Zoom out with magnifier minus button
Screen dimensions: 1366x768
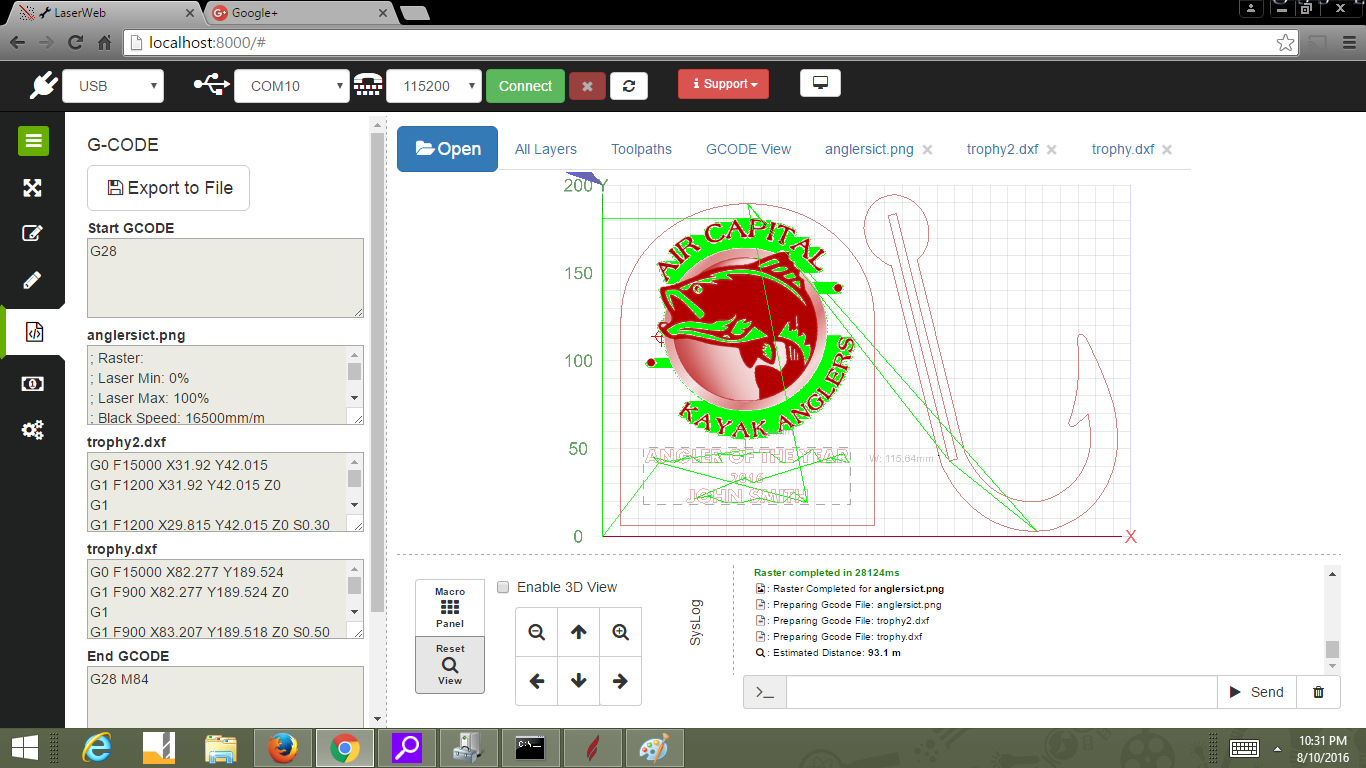click(537, 632)
